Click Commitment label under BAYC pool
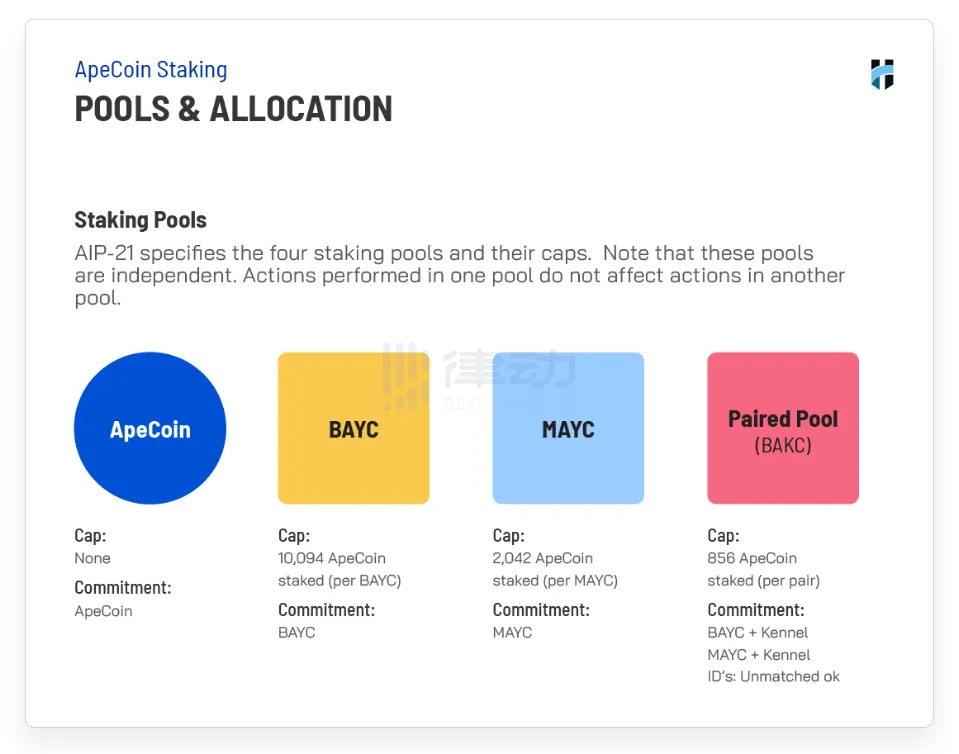The image size is (959, 754). click(326, 609)
